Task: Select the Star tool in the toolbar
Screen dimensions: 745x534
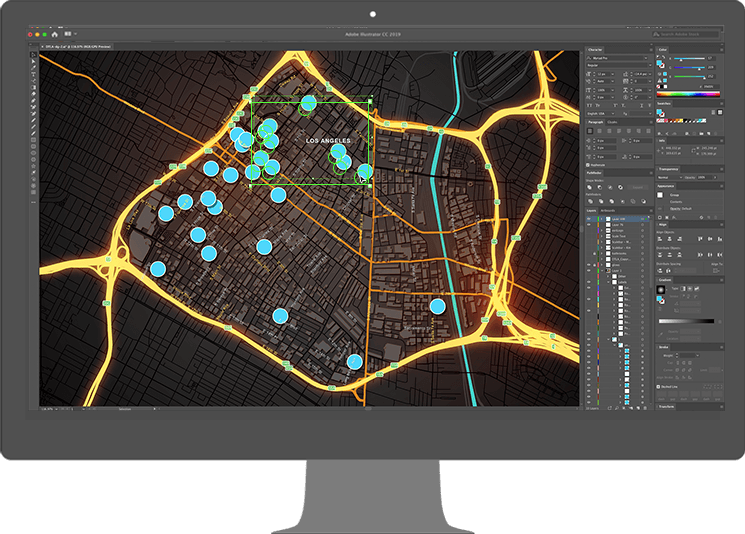Action: 33,166
